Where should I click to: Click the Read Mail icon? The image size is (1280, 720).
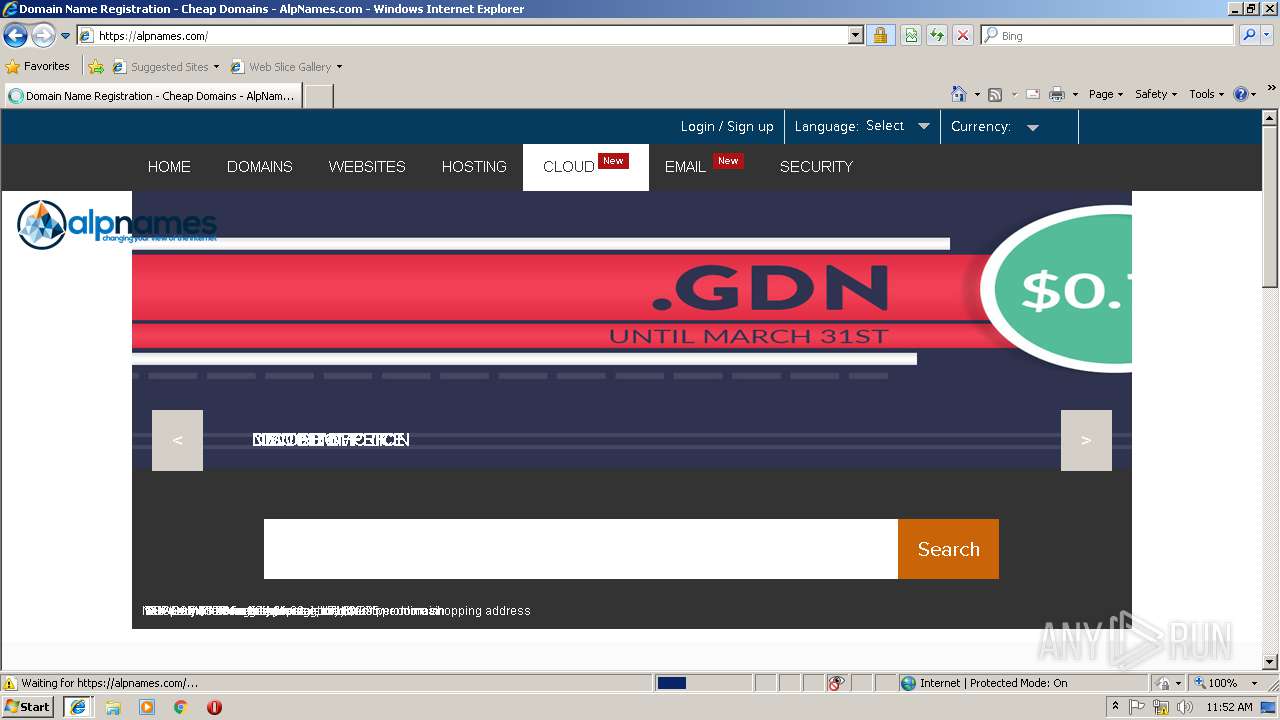(x=1033, y=94)
